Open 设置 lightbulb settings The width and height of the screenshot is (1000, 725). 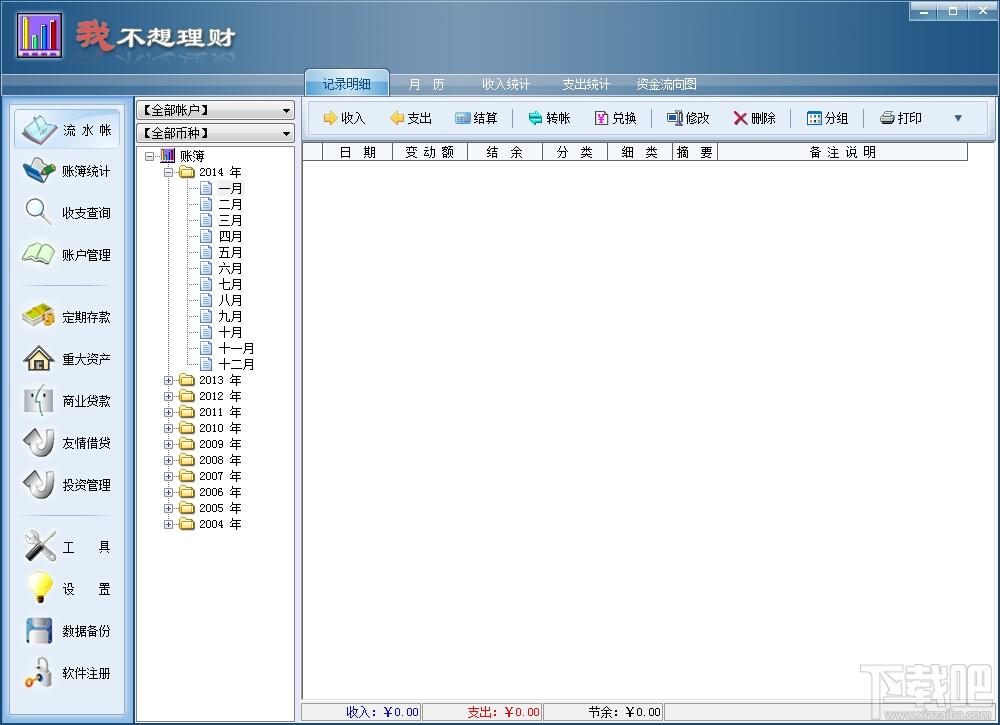[x=40, y=588]
